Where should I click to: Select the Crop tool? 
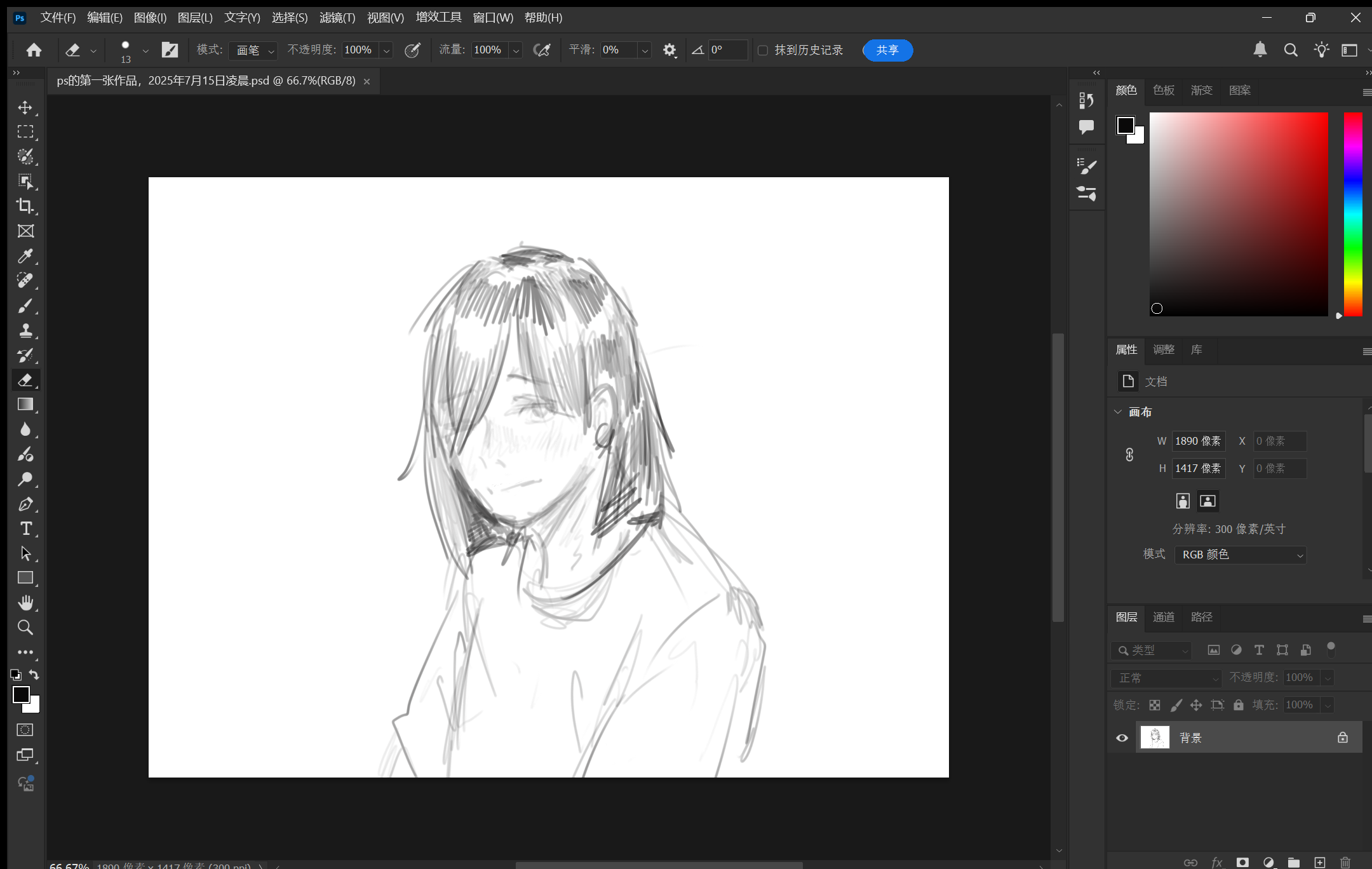pyautogui.click(x=25, y=206)
